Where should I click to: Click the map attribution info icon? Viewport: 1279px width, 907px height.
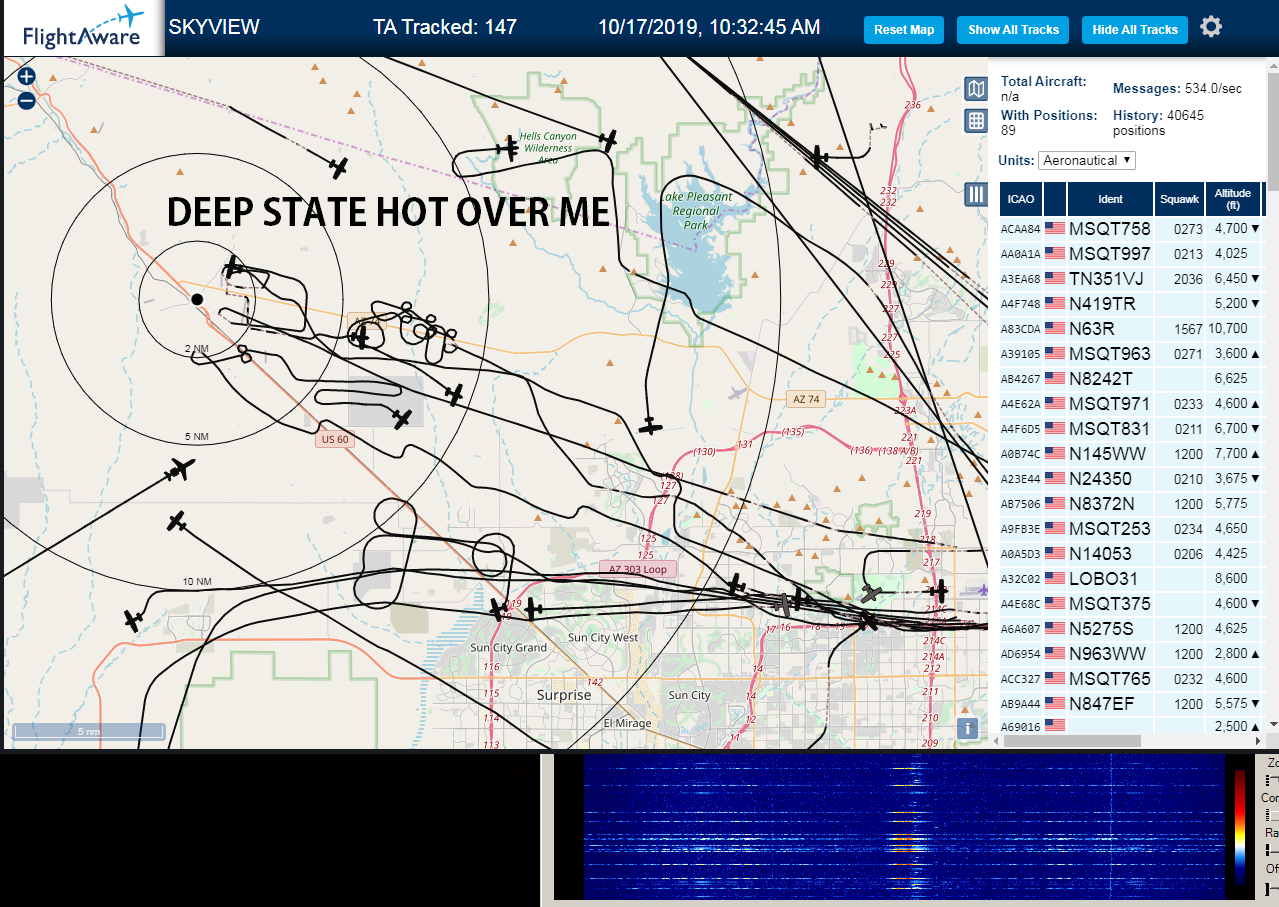(x=966, y=728)
